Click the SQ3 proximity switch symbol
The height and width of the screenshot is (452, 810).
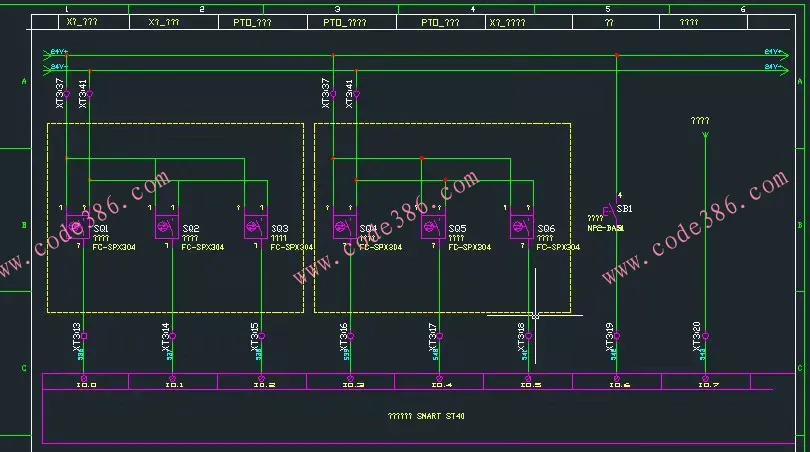[256, 228]
